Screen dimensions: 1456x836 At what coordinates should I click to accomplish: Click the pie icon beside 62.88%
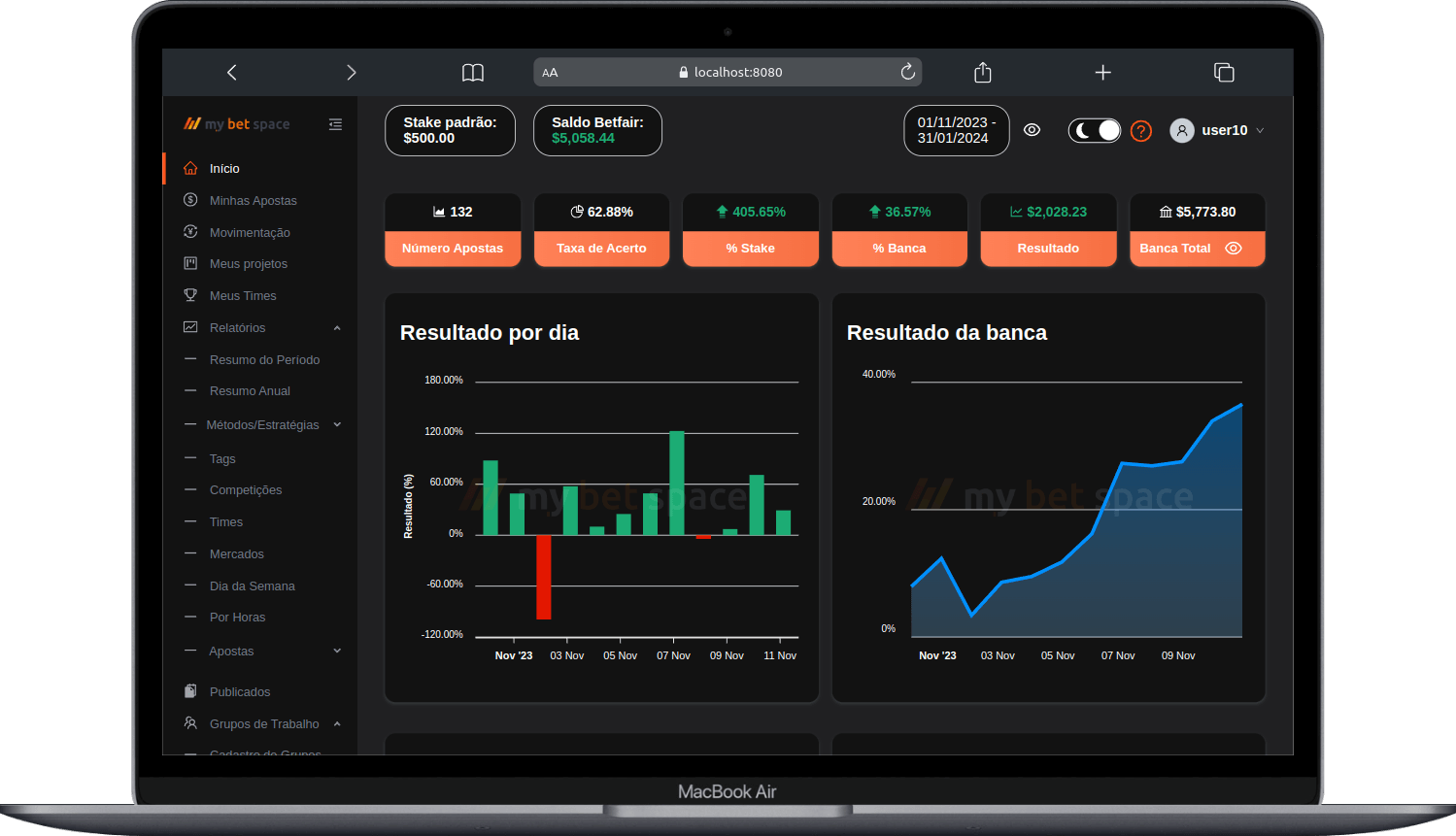coord(577,212)
